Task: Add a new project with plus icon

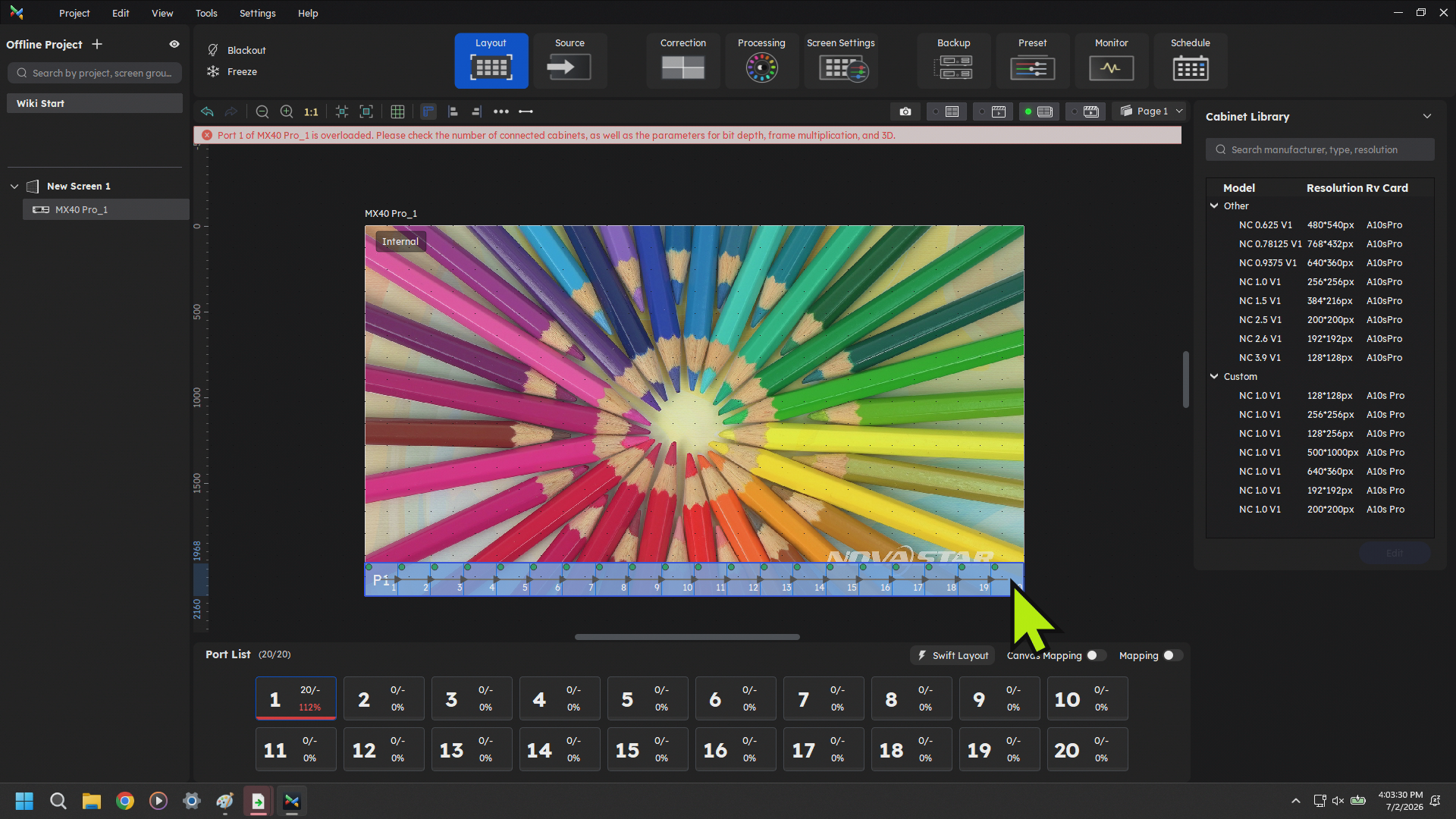Action: point(97,44)
